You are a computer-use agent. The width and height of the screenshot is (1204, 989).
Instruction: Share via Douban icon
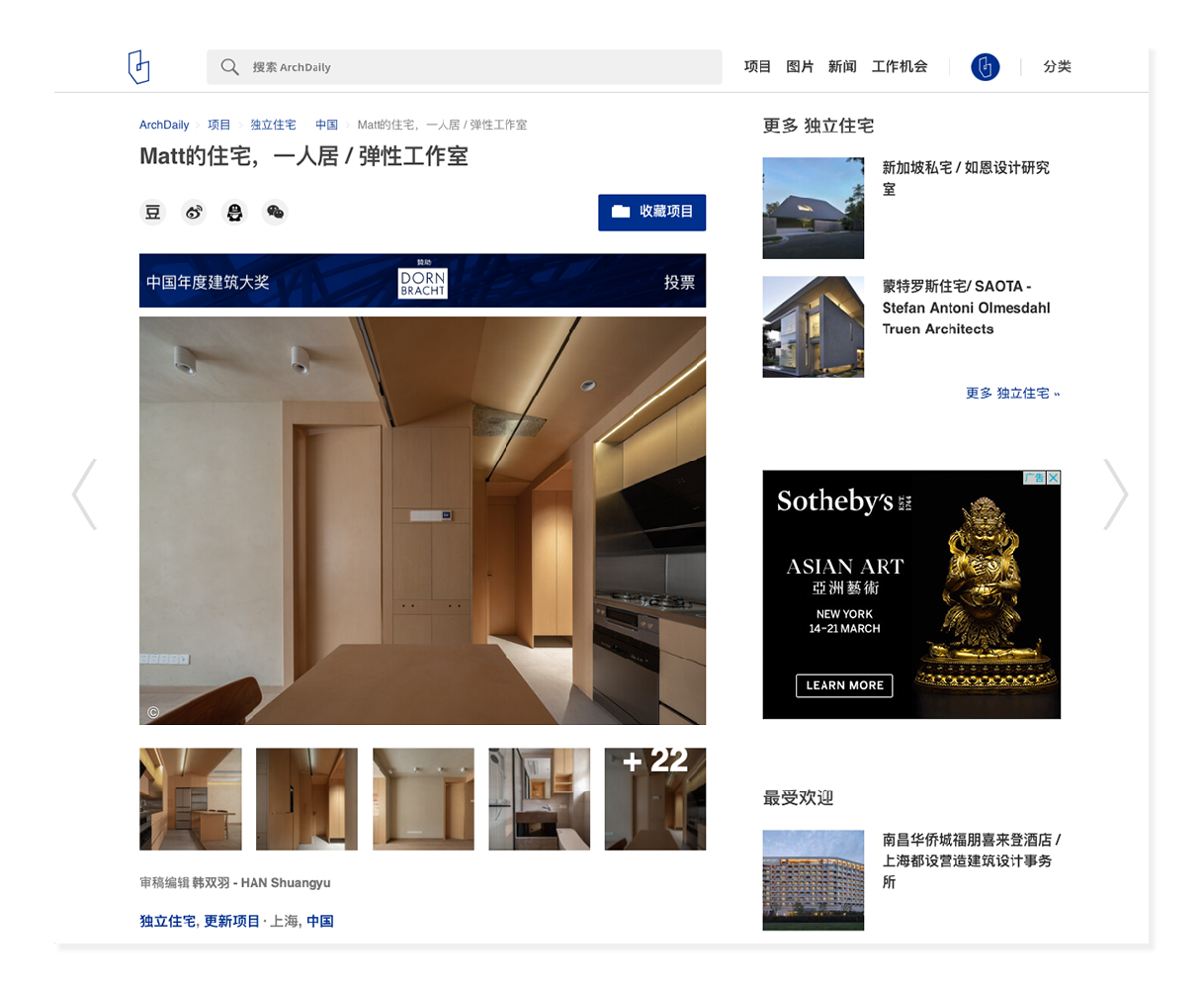pos(152,213)
